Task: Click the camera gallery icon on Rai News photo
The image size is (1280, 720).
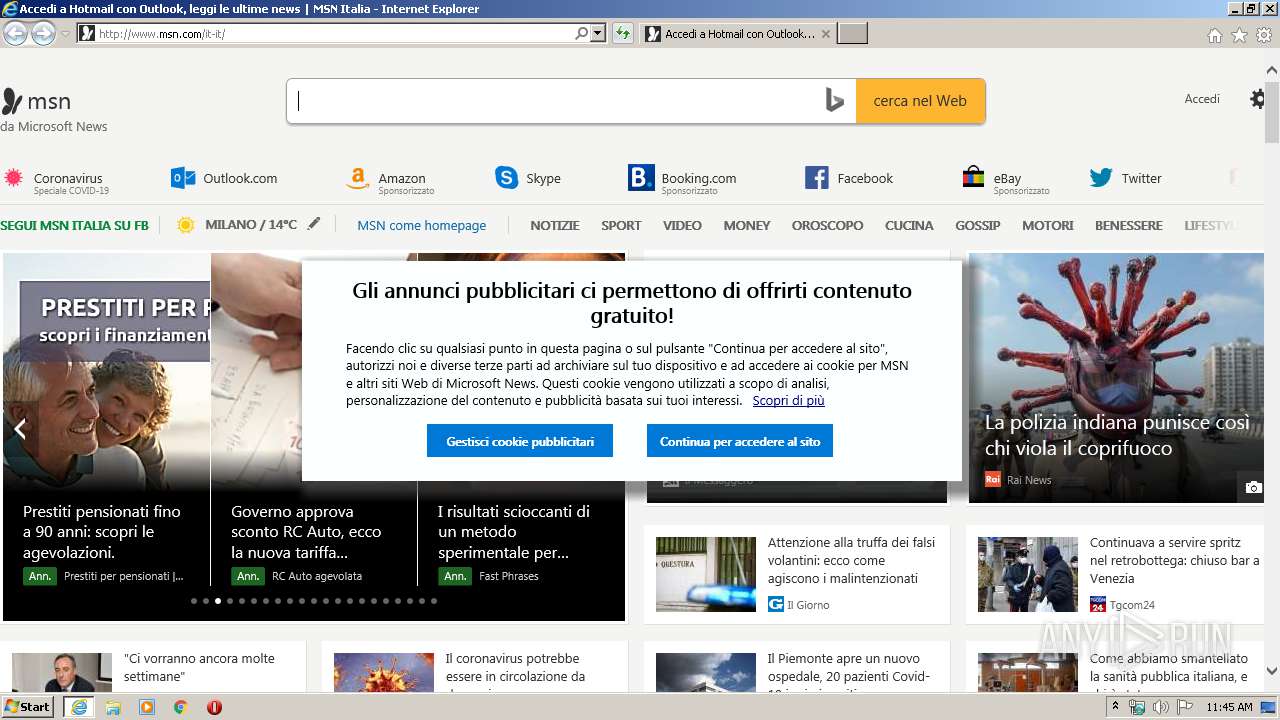Action: pos(1253,487)
